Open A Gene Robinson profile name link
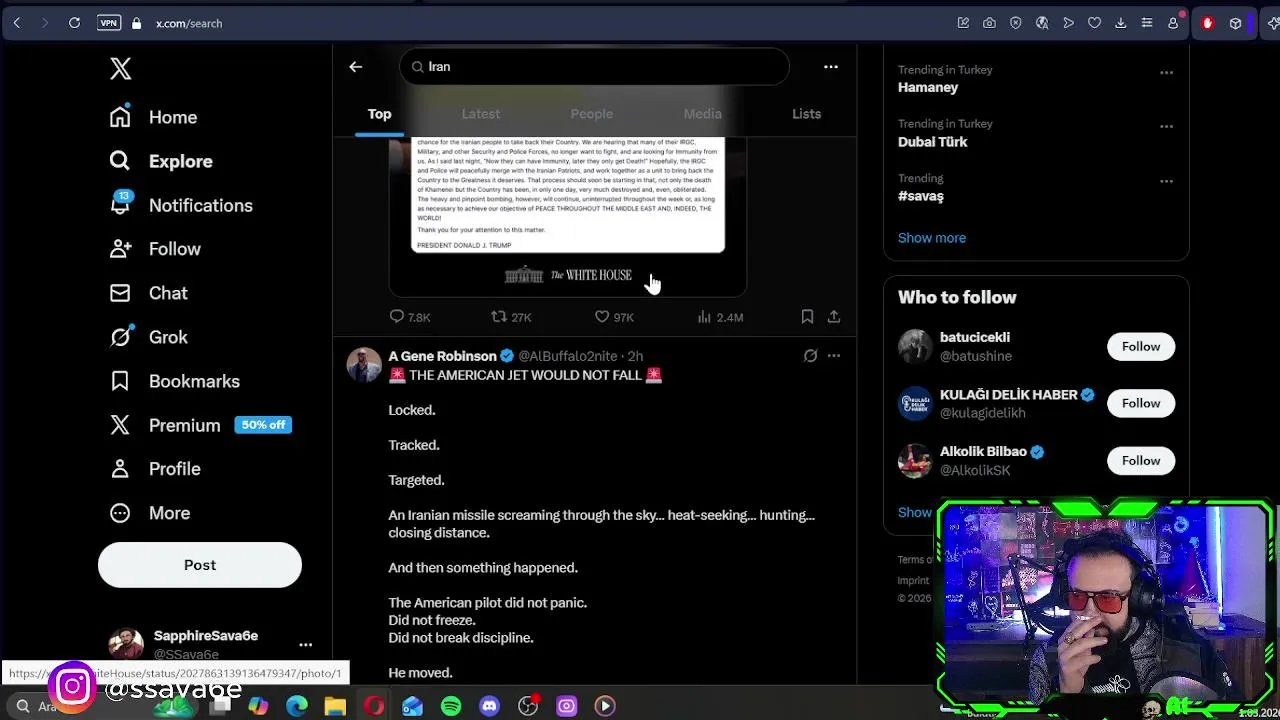The image size is (1280, 720). pyautogui.click(x=442, y=356)
